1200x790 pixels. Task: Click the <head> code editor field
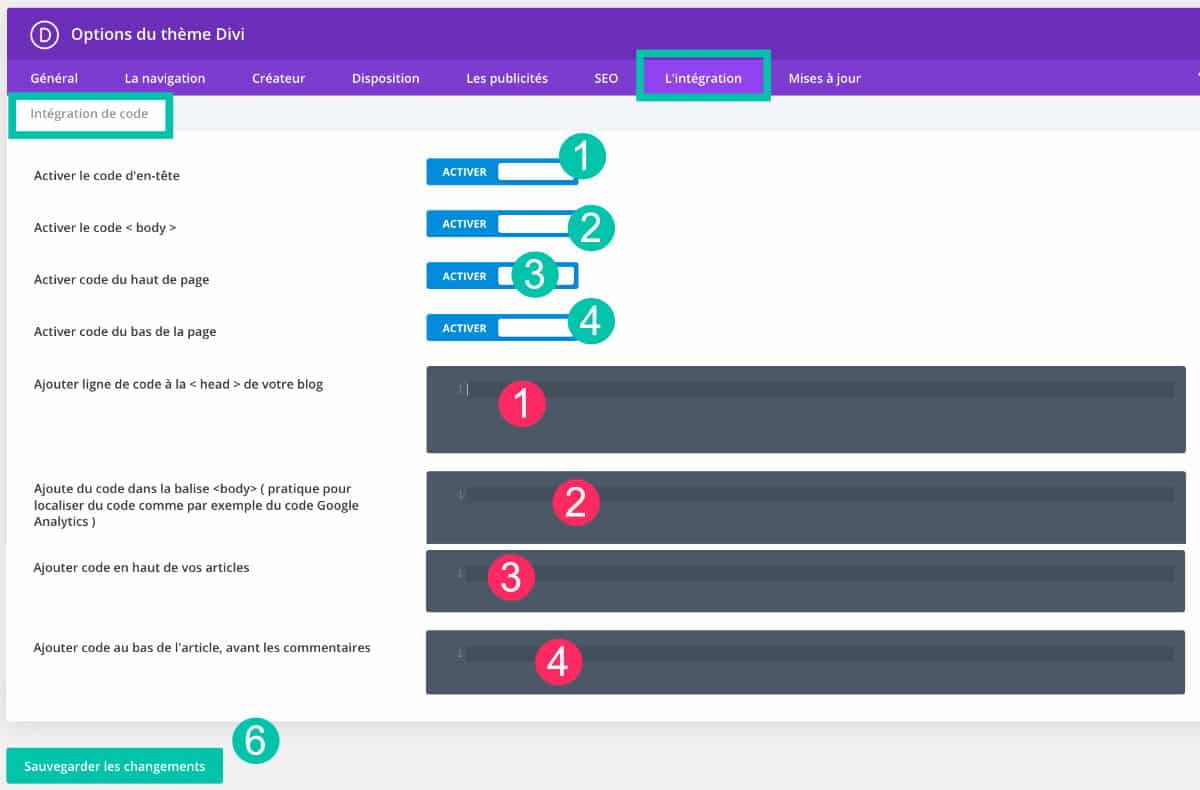click(806, 409)
